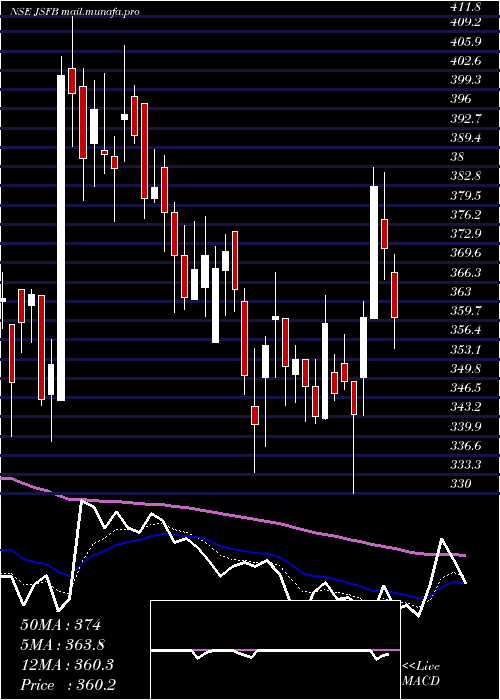Click the last red candlestick on the right
The height and width of the screenshot is (700, 500).
click(x=394, y=295)
